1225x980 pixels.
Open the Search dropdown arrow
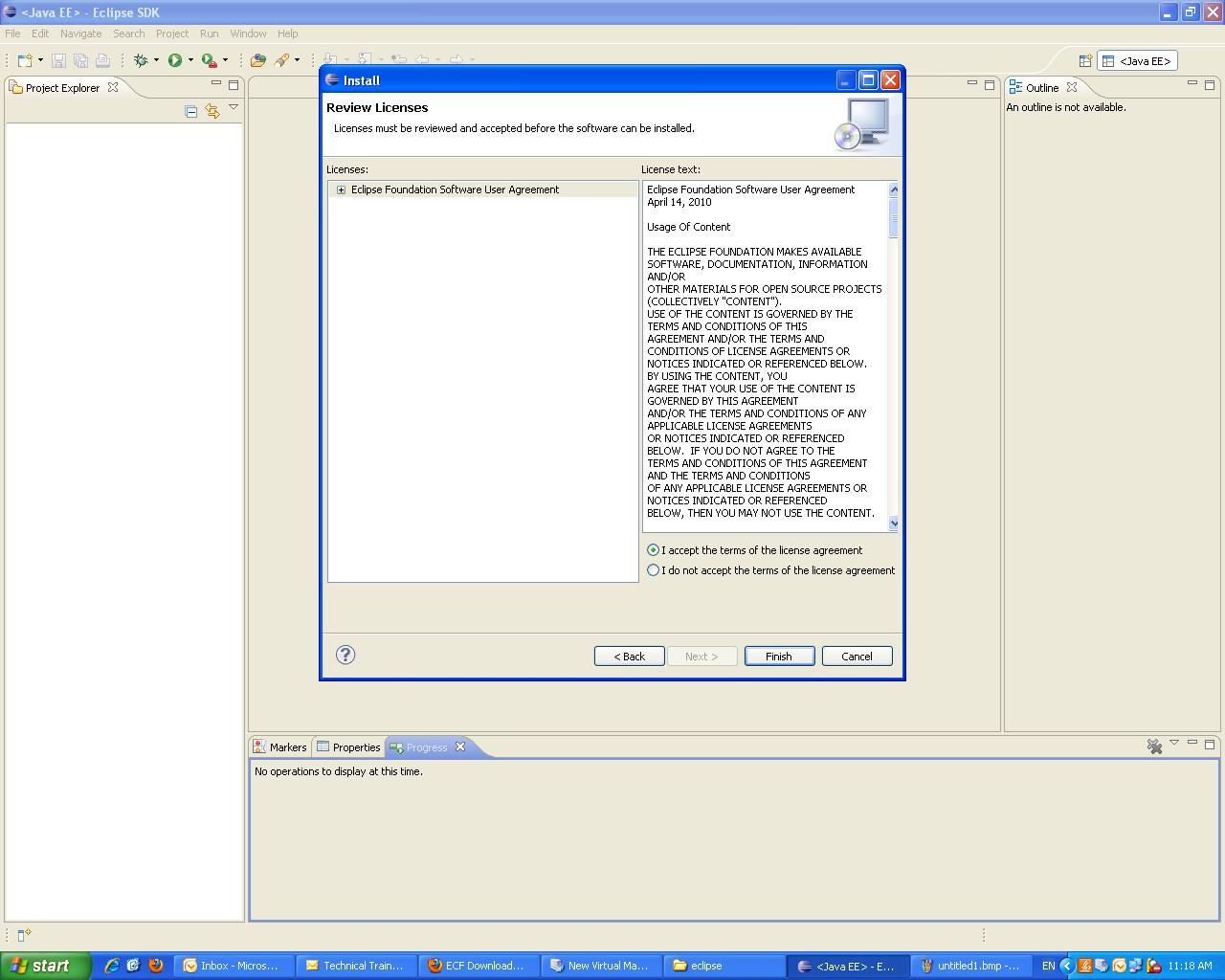point(297,60)
